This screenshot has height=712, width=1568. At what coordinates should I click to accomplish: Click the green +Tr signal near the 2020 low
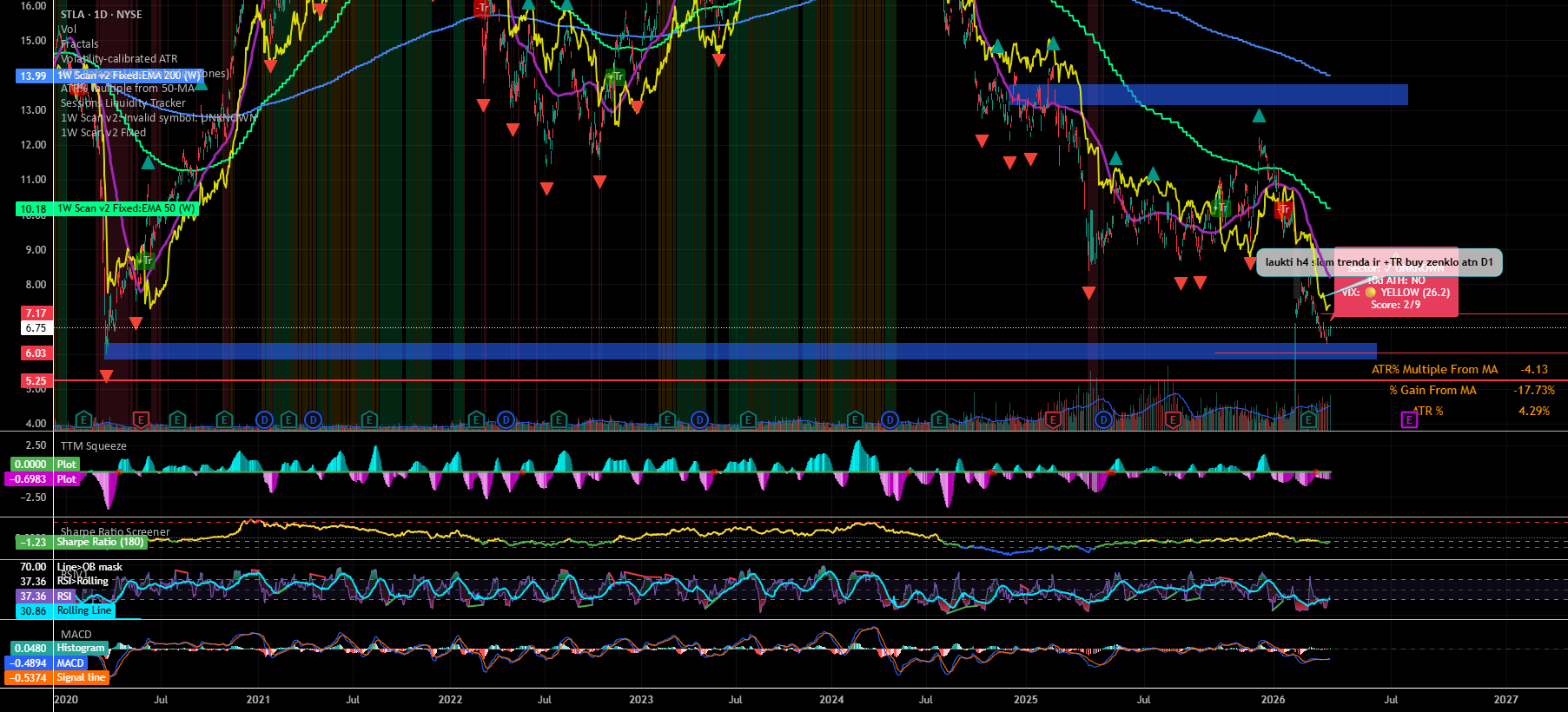144,260
